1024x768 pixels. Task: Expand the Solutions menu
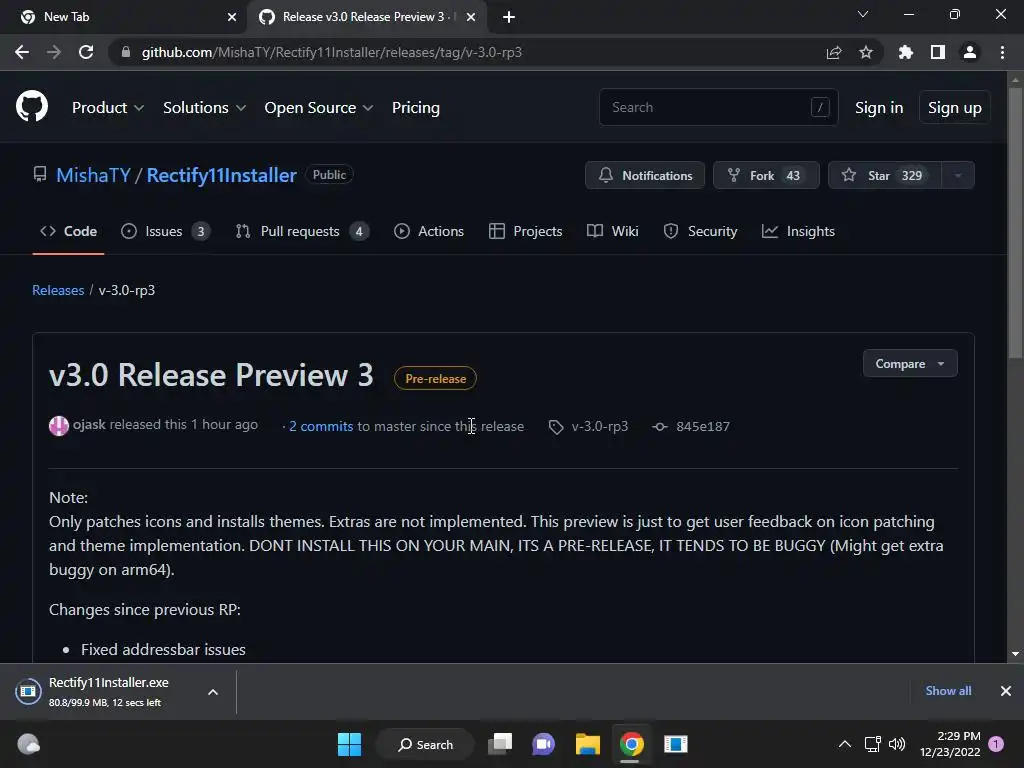(204, 108)
